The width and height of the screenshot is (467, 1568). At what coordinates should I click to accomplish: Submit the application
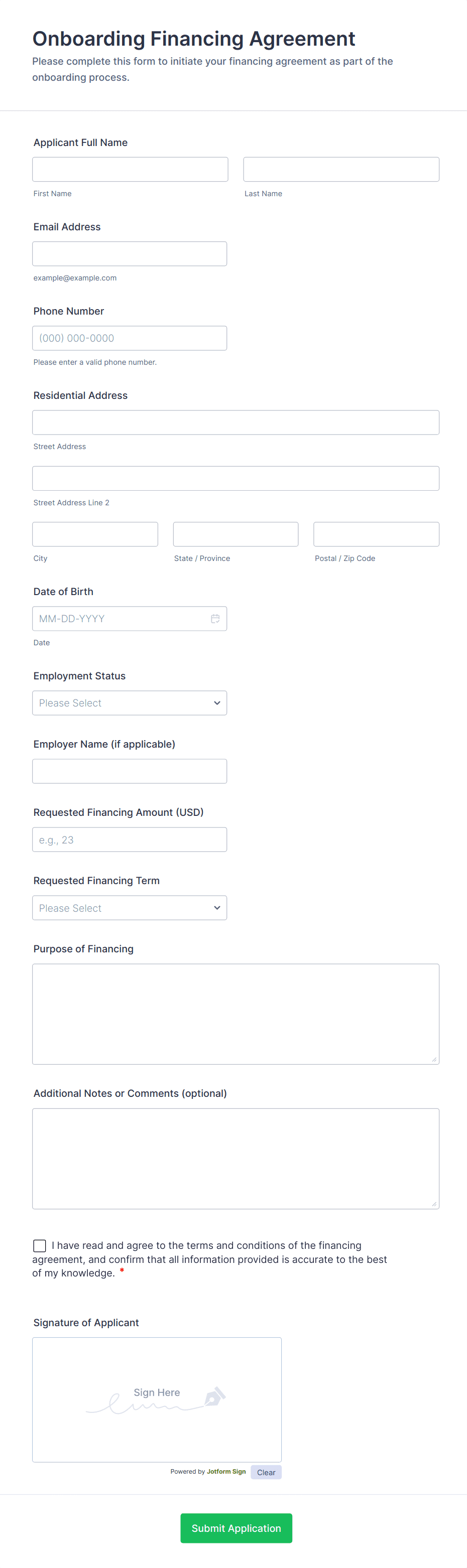pos(236,1528)
